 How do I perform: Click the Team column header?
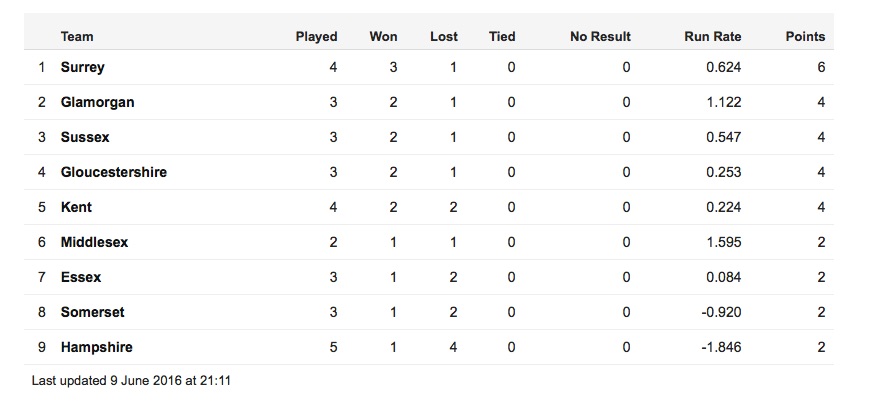click(77, 37)
